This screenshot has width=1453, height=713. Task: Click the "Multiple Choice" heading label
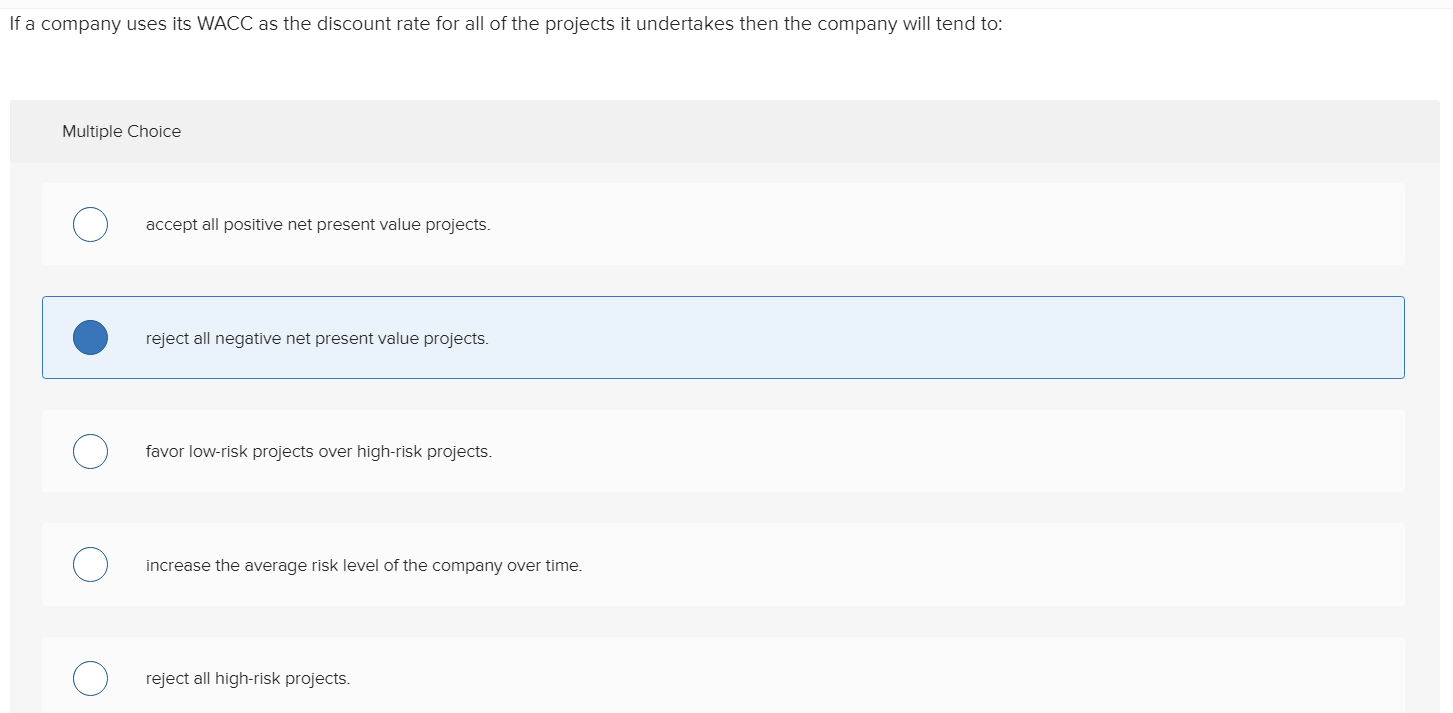(x=121, y=132)
